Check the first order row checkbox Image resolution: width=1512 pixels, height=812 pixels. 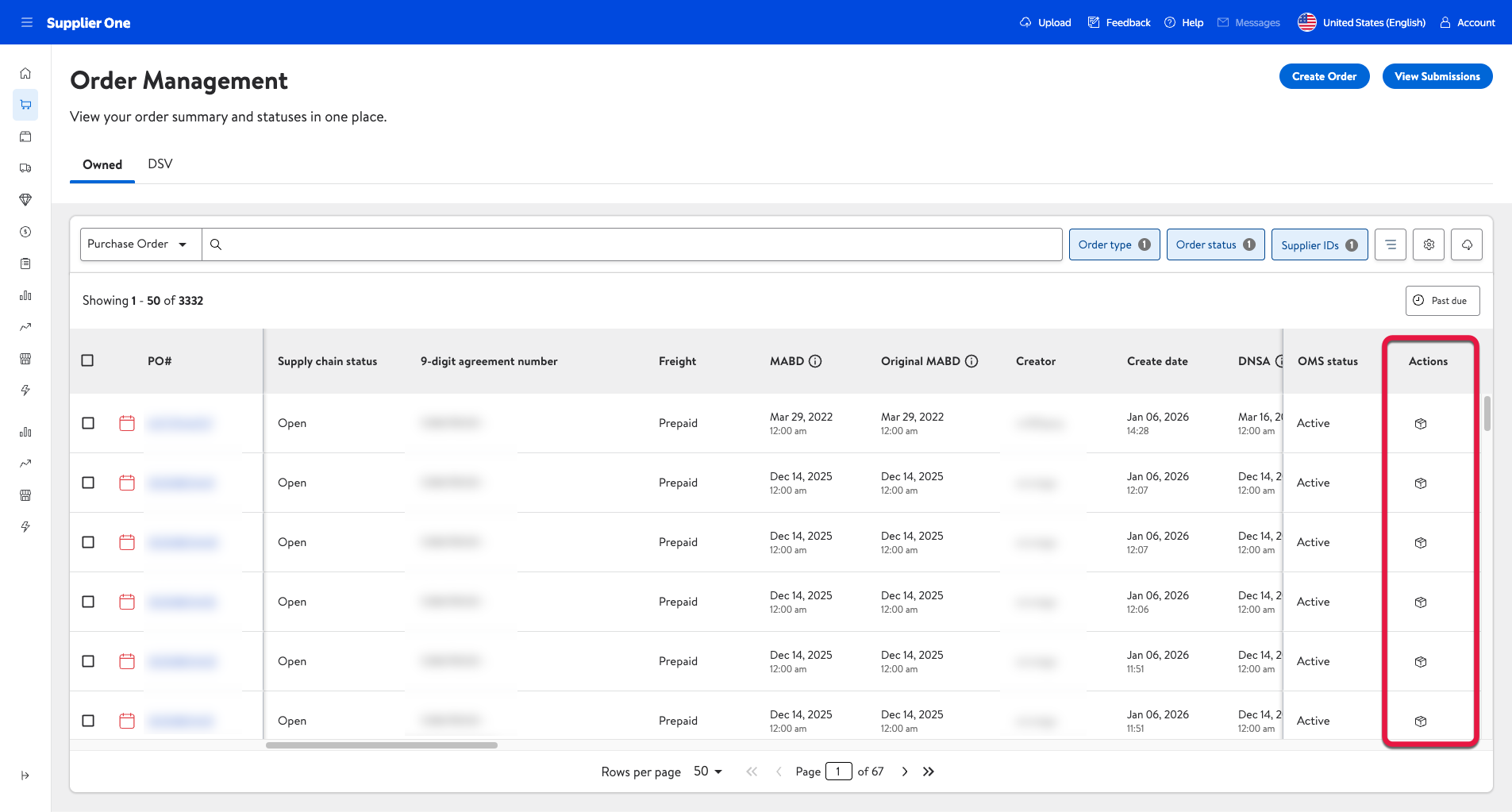[88, 423]
